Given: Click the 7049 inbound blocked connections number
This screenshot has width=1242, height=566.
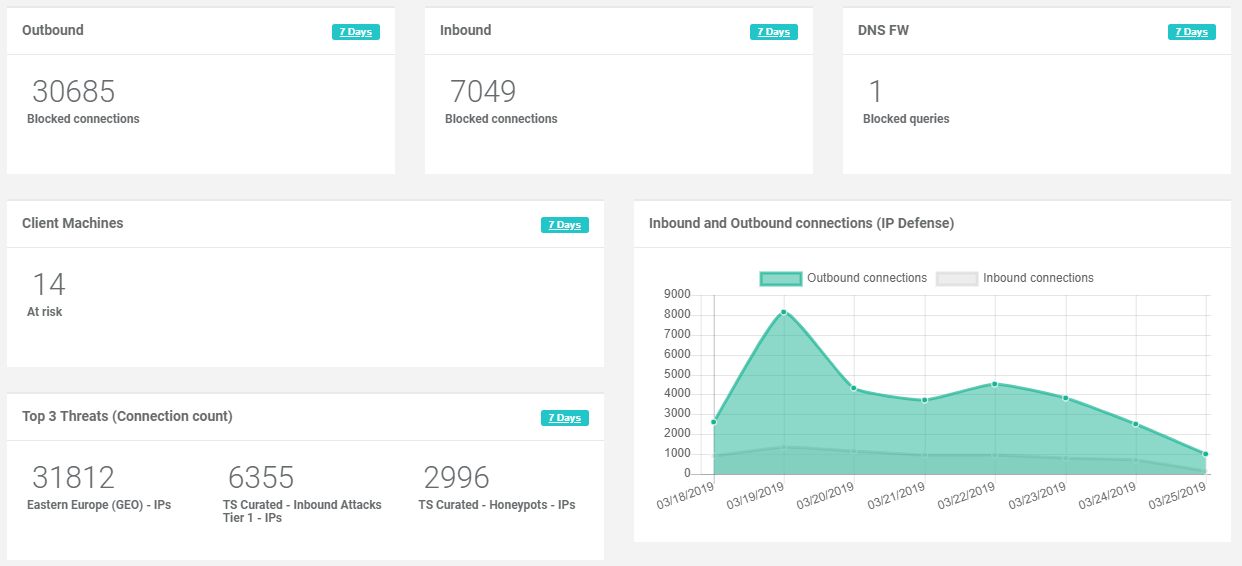Looking at the screenshot, I should point(483,92).
